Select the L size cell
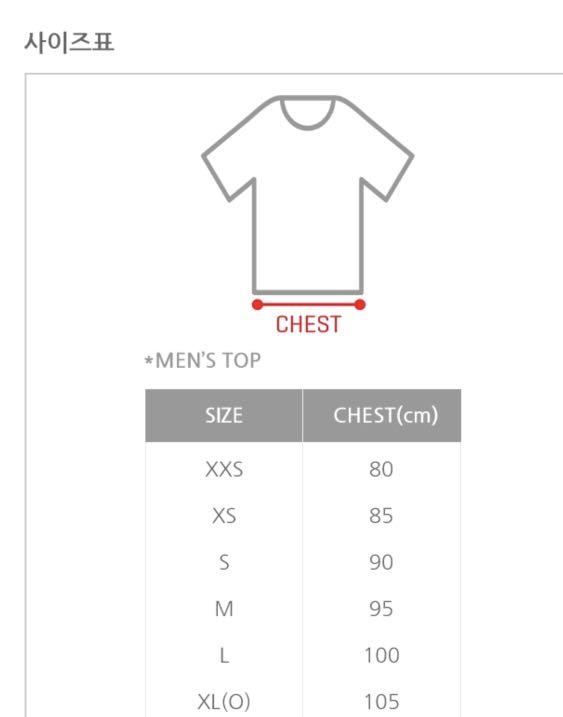The height and width of the screenshot is (717, 563). coord(224,656)
